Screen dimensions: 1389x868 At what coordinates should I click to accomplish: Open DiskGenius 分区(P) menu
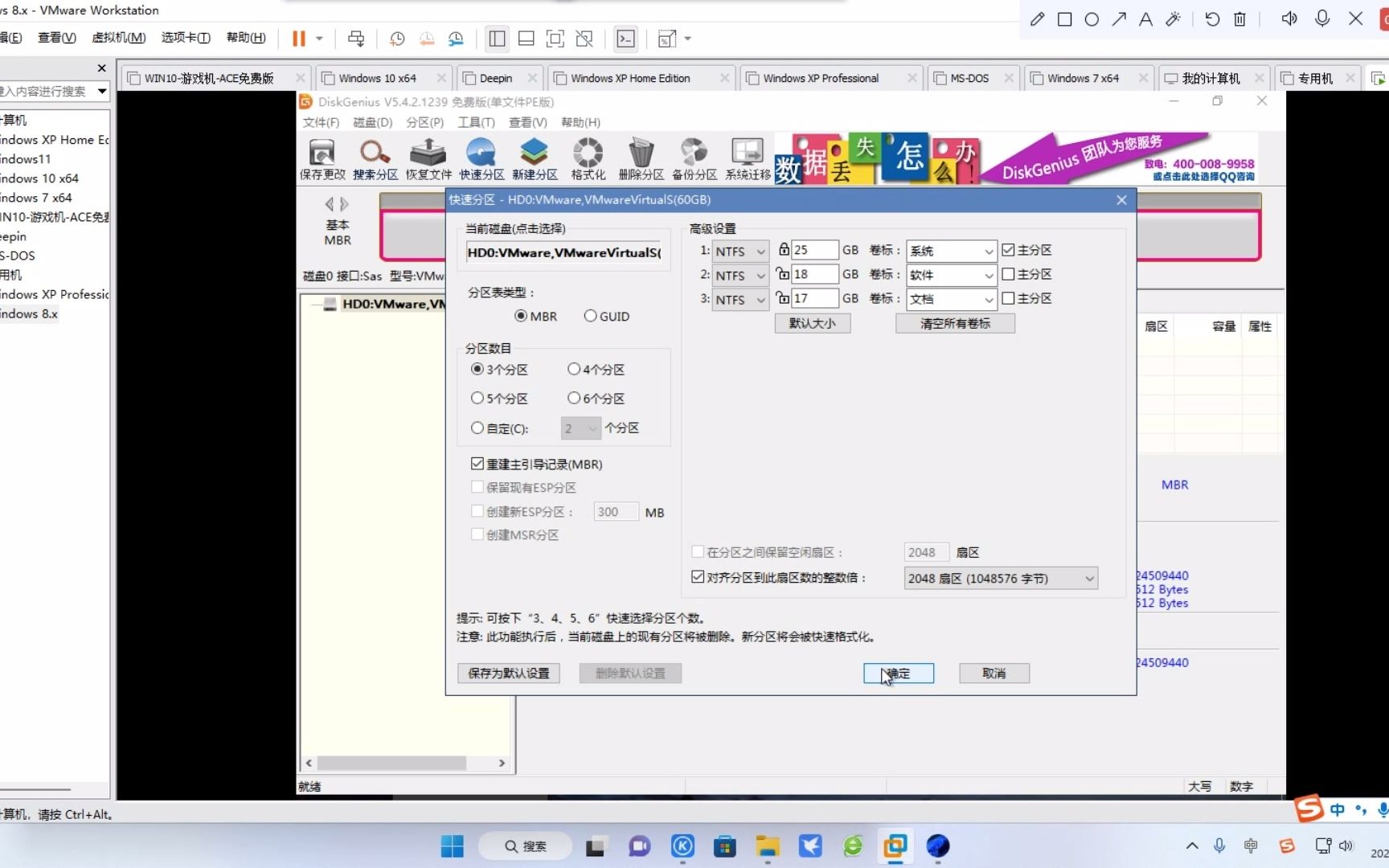coord(425,122)
